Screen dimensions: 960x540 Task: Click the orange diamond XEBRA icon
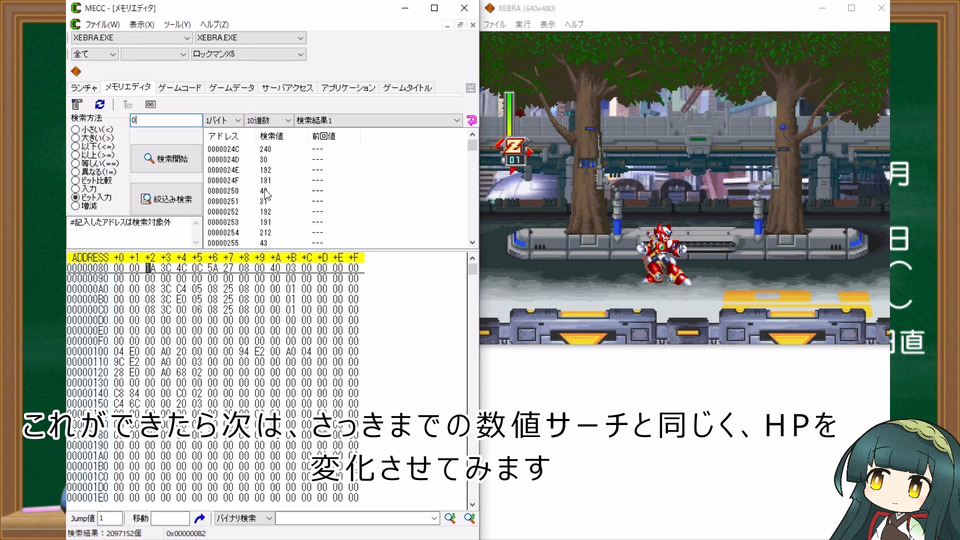(76, 71)
